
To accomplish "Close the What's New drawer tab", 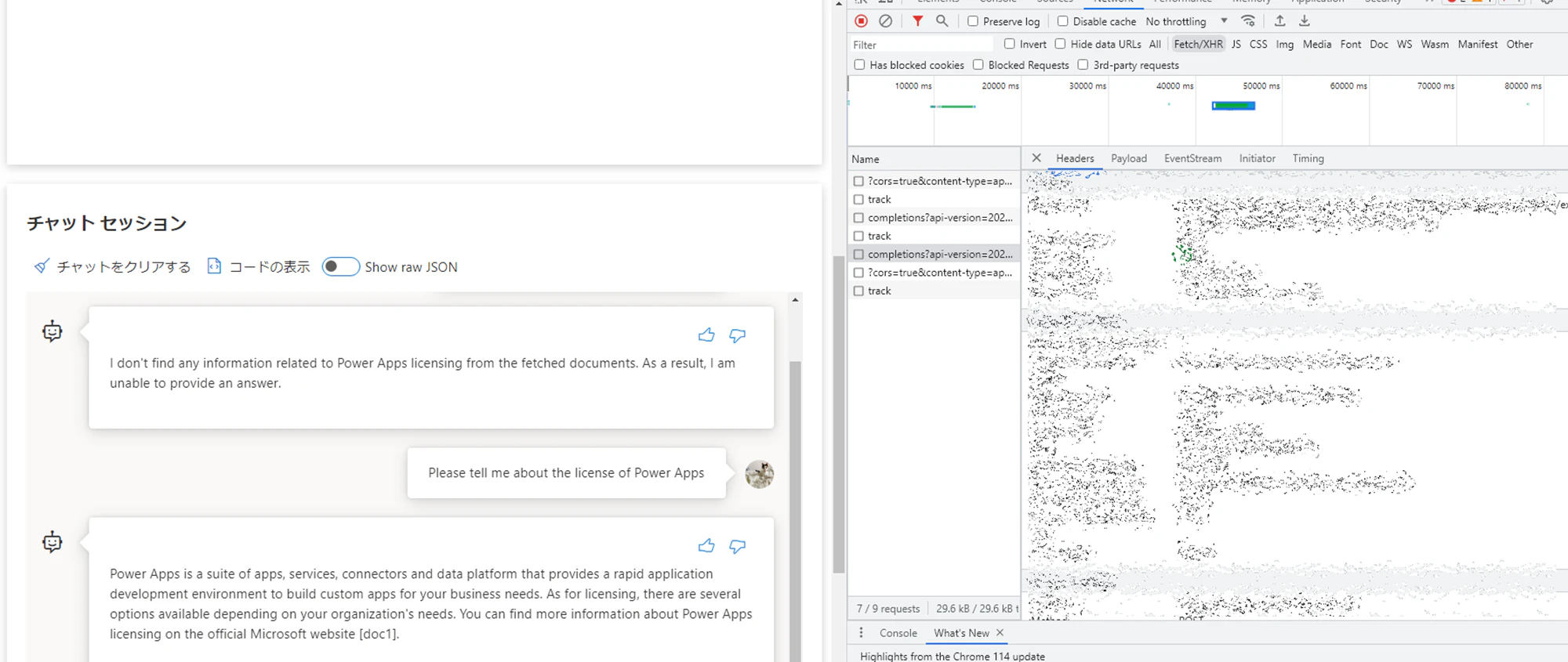I will coord(1000,633).
